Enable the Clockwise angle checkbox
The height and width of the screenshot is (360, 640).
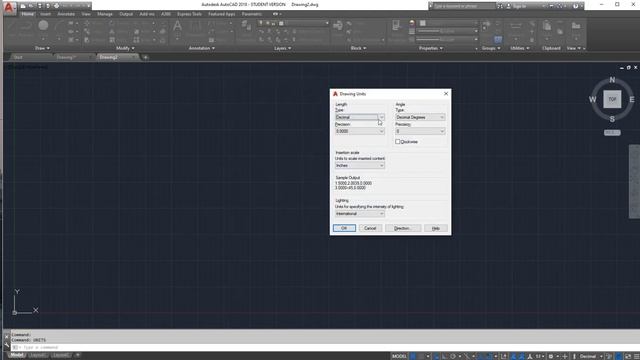(x=398, y=142)
